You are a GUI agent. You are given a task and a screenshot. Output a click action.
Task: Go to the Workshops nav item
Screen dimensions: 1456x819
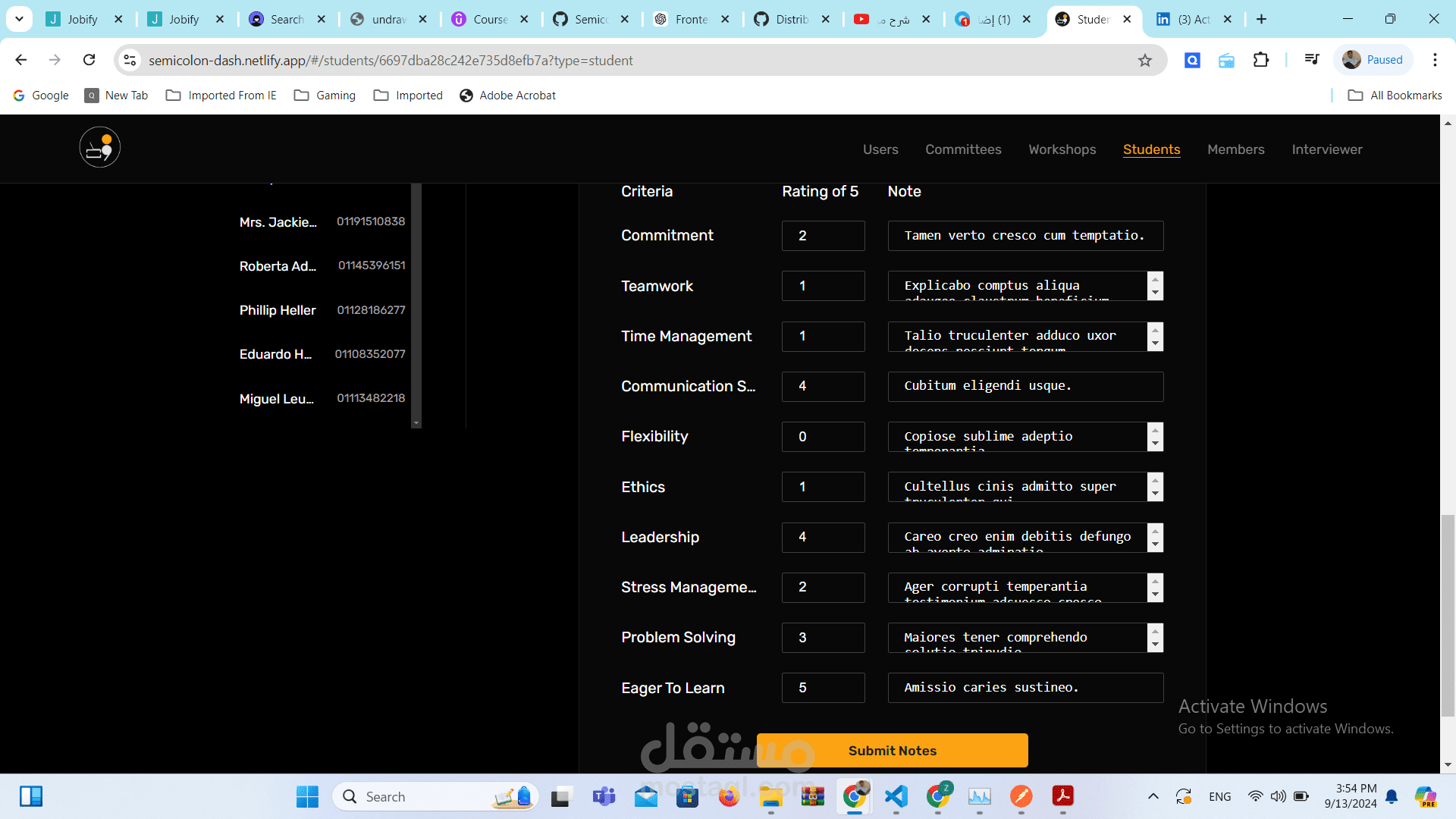click(x=1062, y=149)
